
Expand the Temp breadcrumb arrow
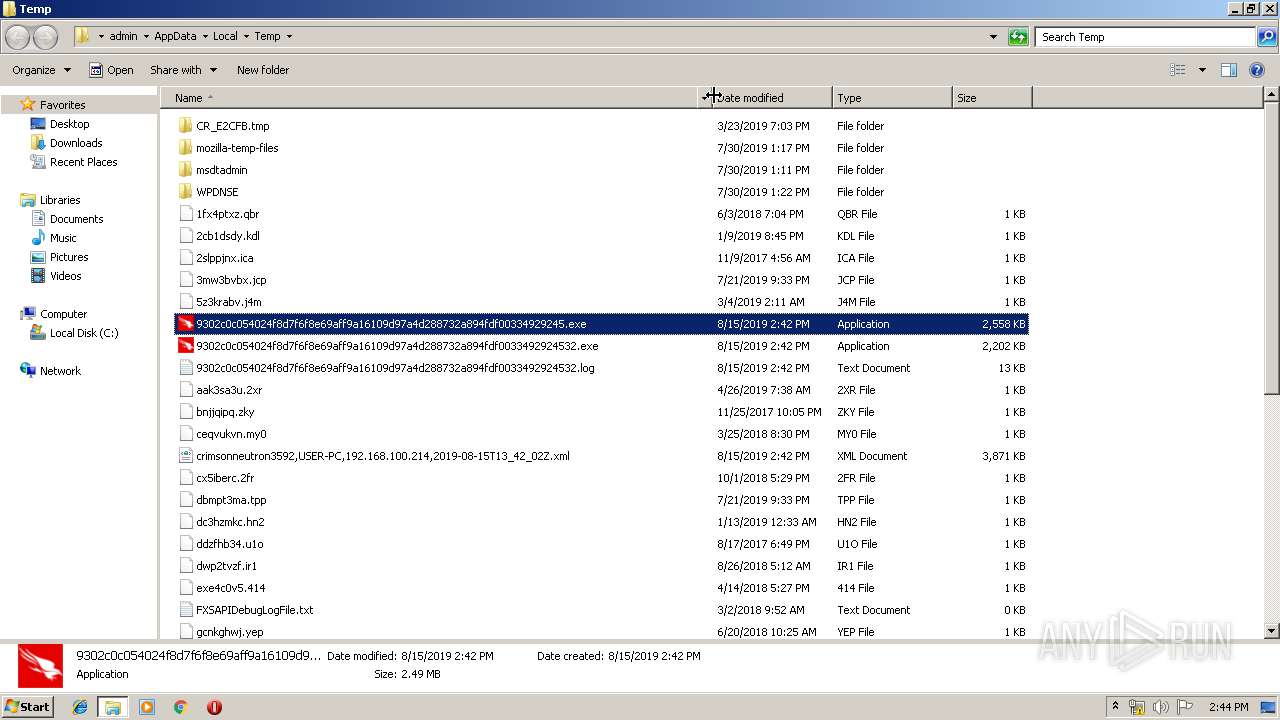(289, 37)
